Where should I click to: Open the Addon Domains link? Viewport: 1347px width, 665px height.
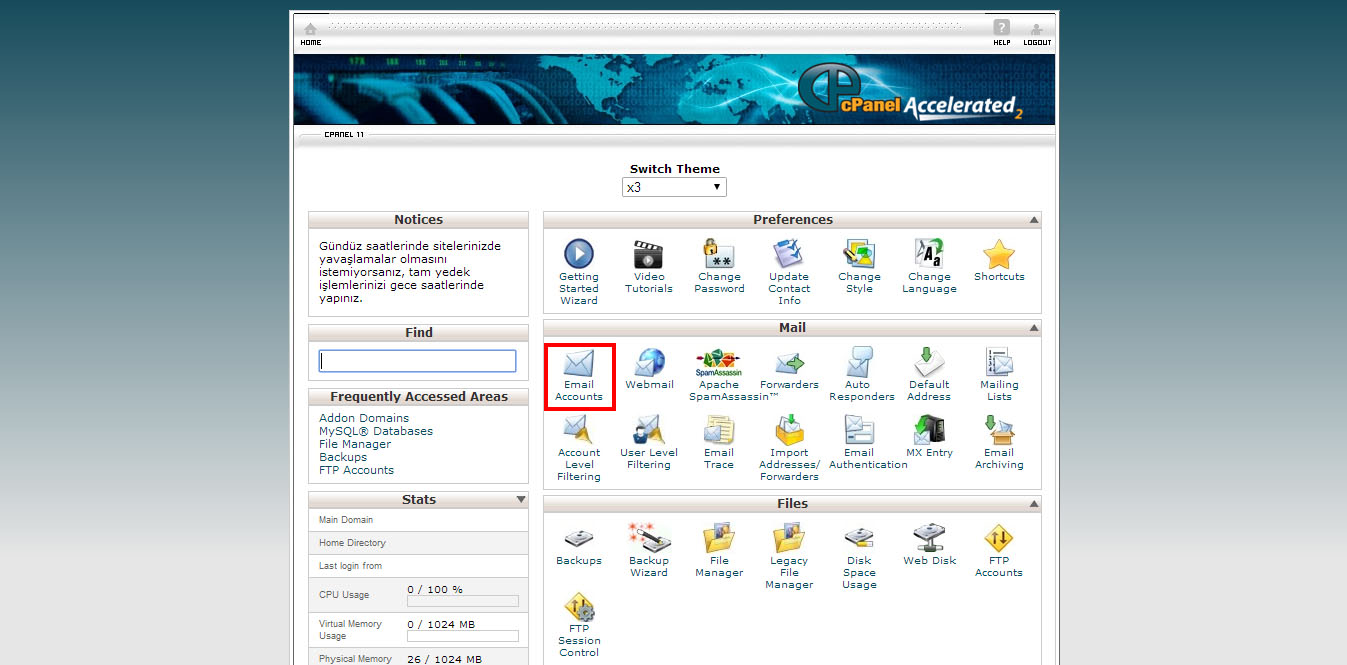point(363,417)
